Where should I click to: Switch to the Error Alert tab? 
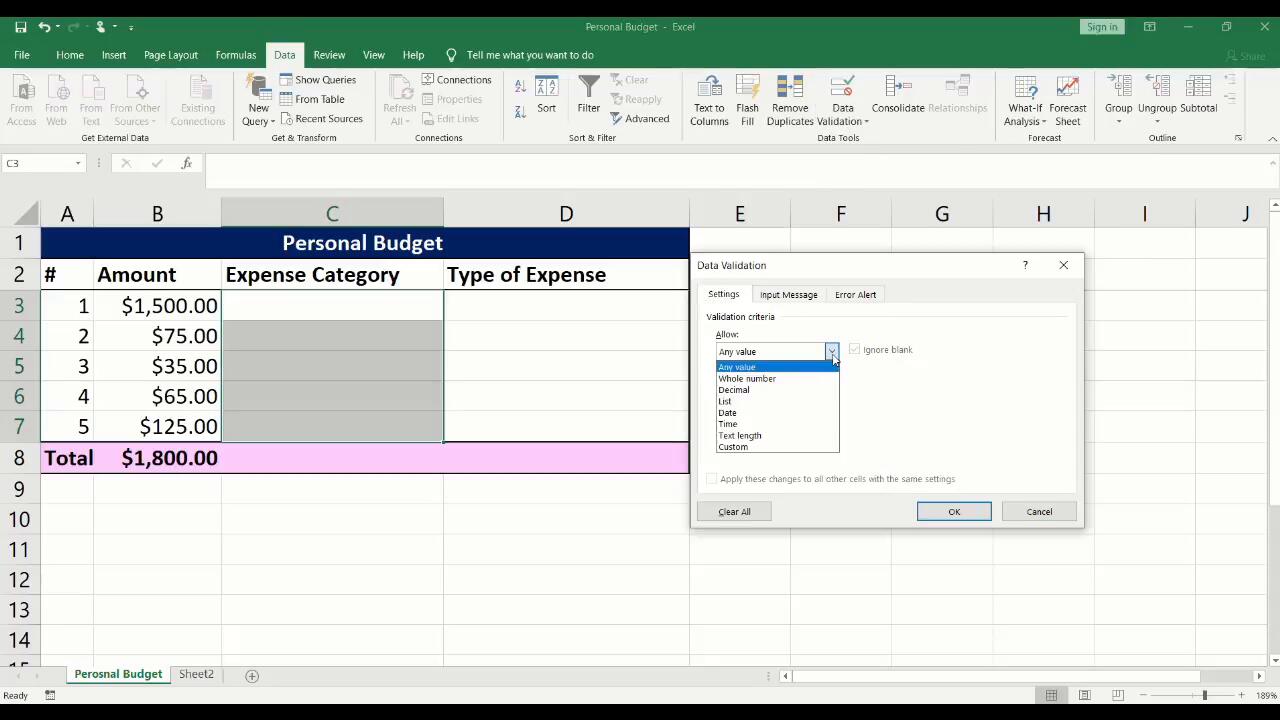(x=855, y=295)
